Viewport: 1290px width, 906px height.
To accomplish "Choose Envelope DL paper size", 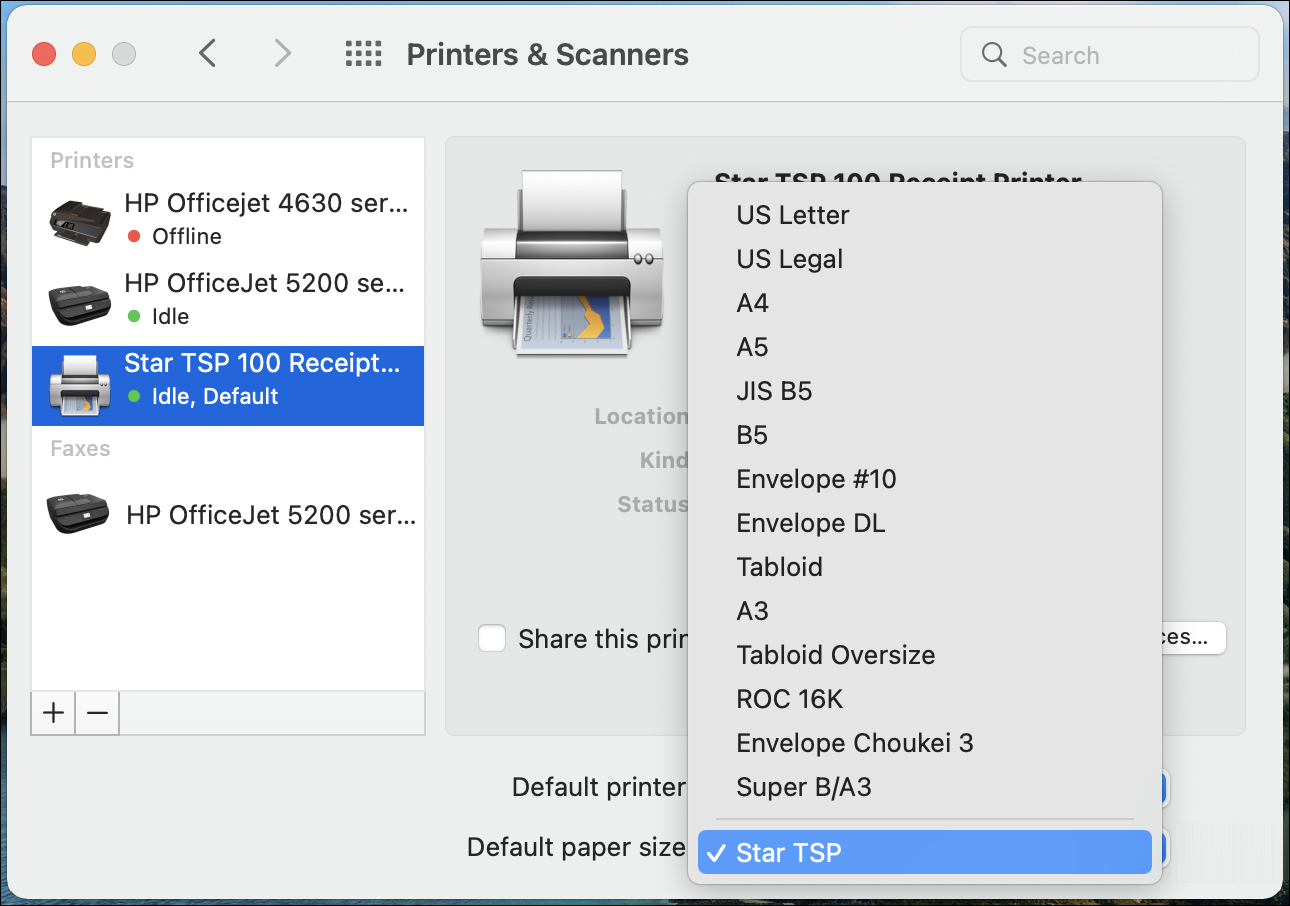I will pos(925,523).
